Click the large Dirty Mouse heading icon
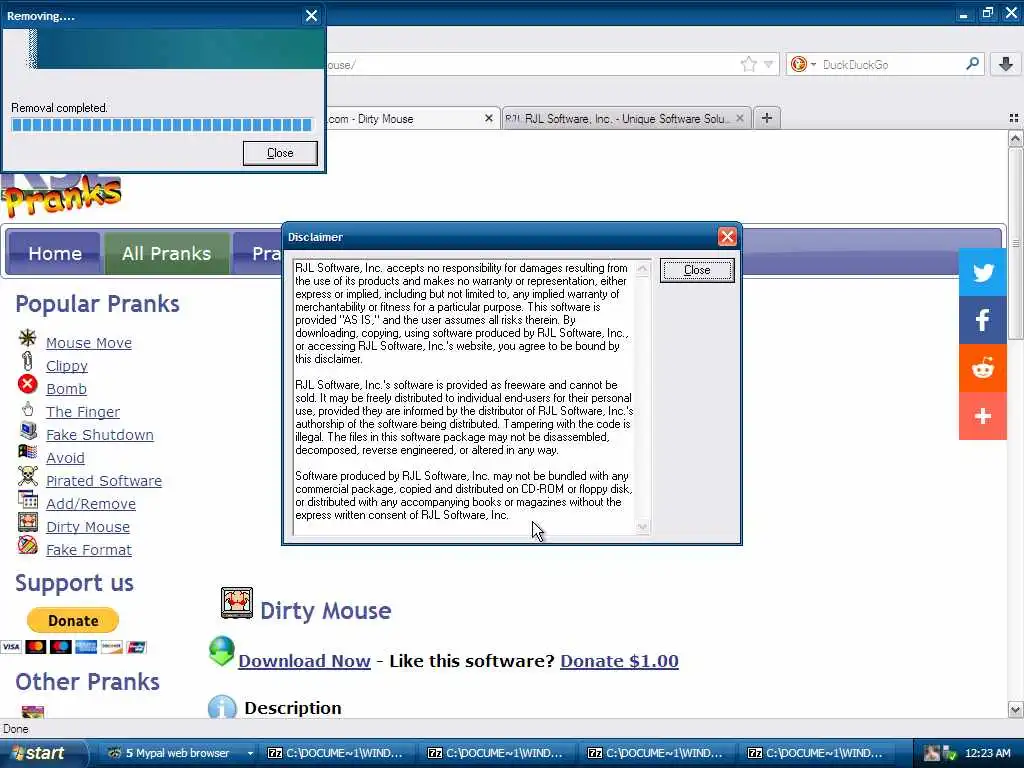The height and width of the screenshot is (768, 1024). point(236,603)
